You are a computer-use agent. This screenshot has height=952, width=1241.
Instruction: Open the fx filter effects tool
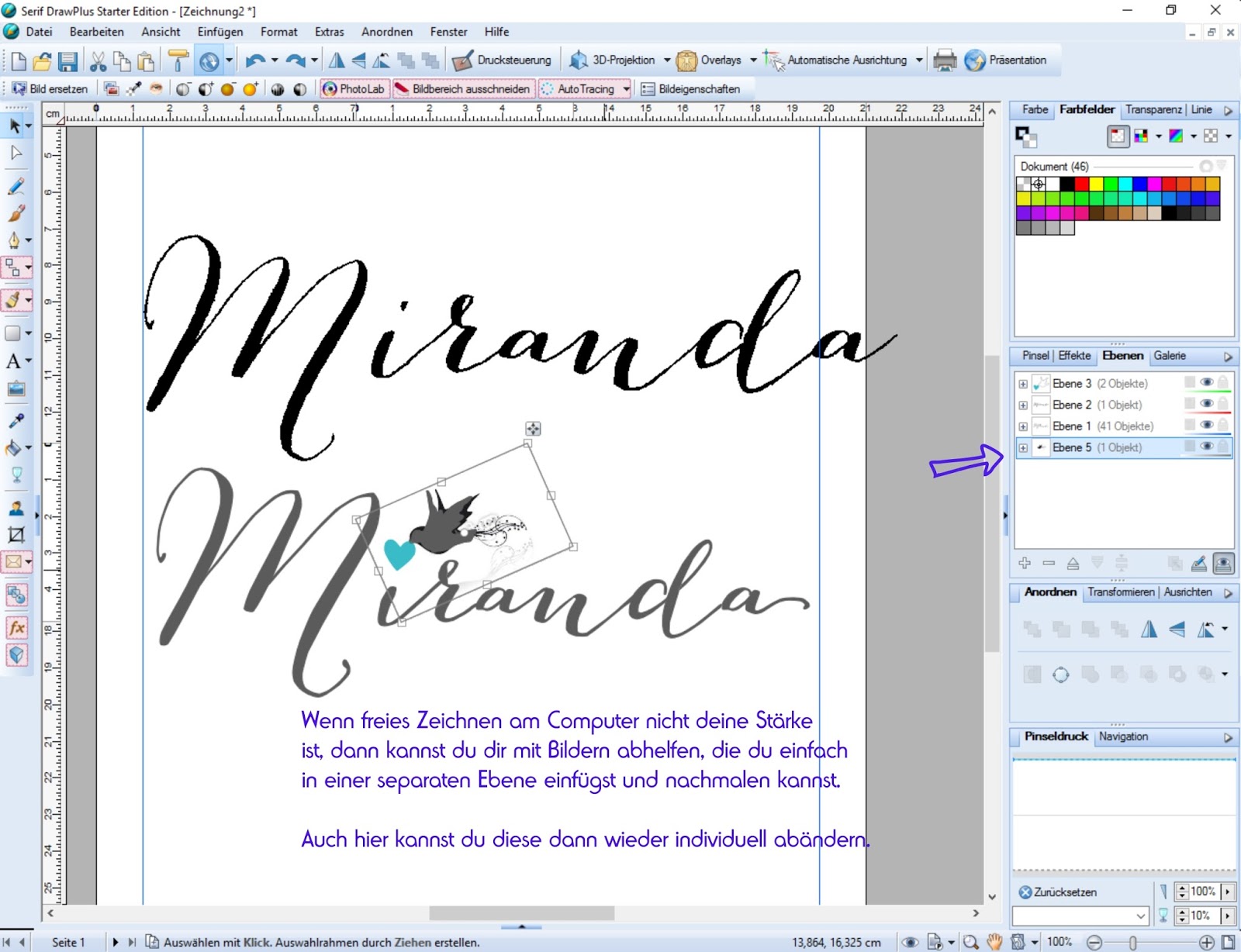16,628
